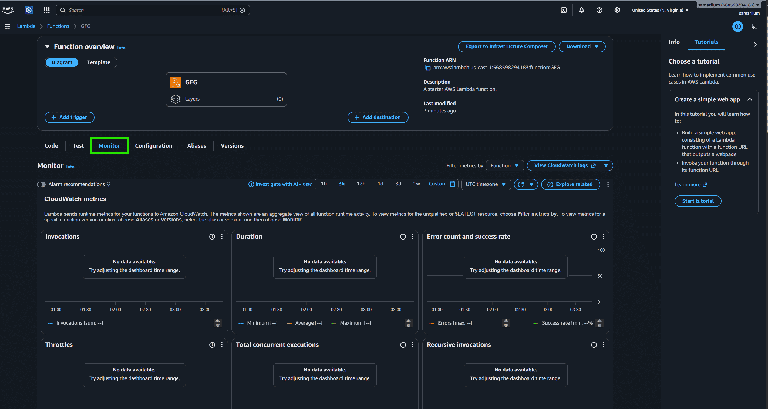The height and width of the screenshot is (409, 768).
Task: Click Export to Infrastructure Composer button
Action: pyautogui.click(x=506, y=47)
